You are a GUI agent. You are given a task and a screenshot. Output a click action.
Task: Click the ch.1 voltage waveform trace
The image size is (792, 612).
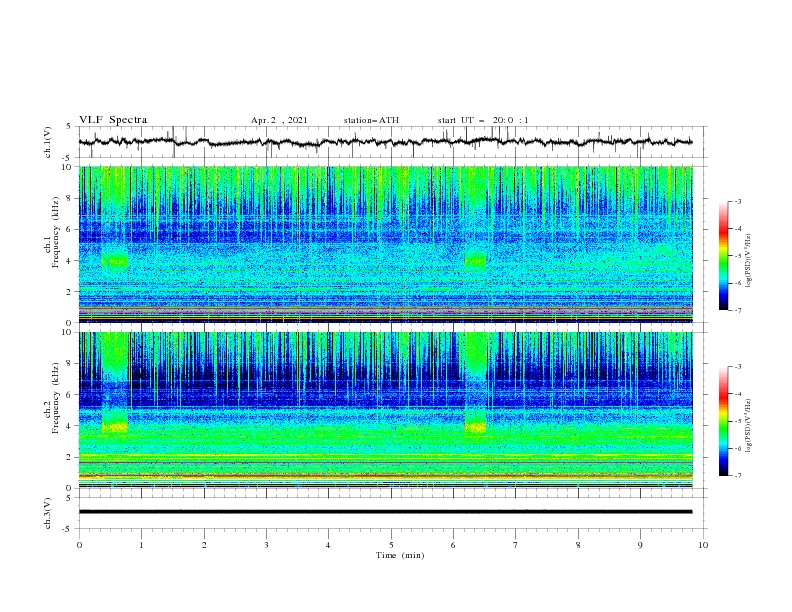(x=385, y=142)
